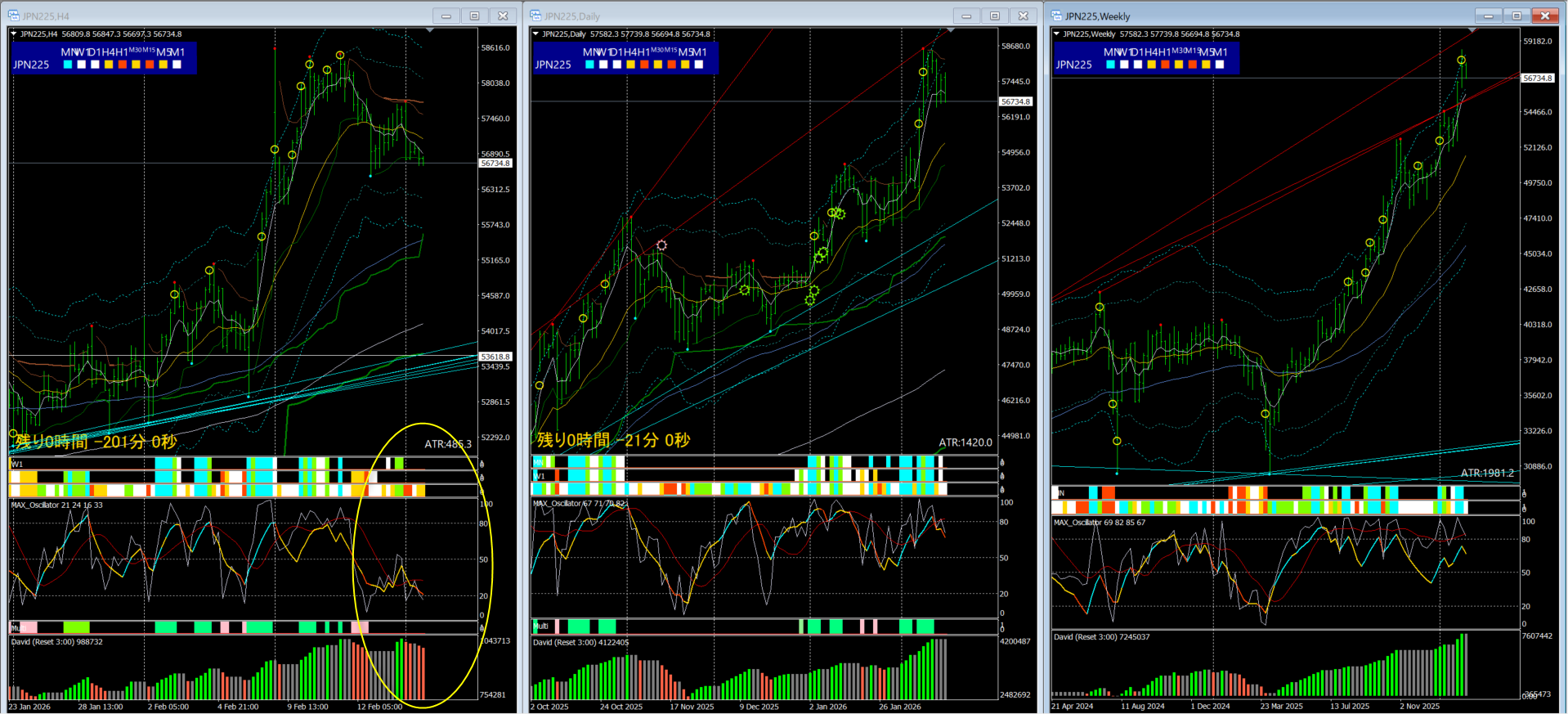Click the 9 Feb 13:00 date on H4 time axis

[x=307, y=707]
